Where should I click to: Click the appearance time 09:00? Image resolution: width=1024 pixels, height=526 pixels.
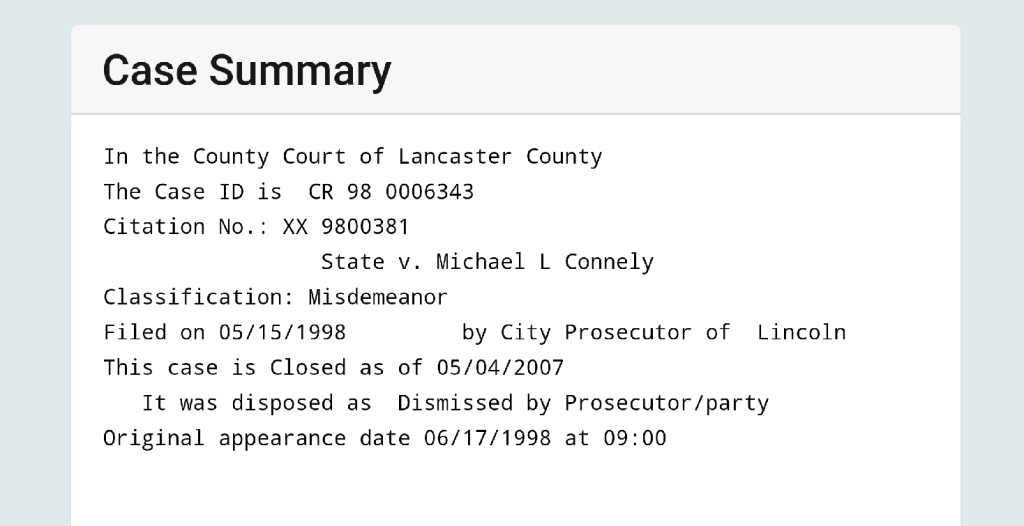(x=634, y=438)
